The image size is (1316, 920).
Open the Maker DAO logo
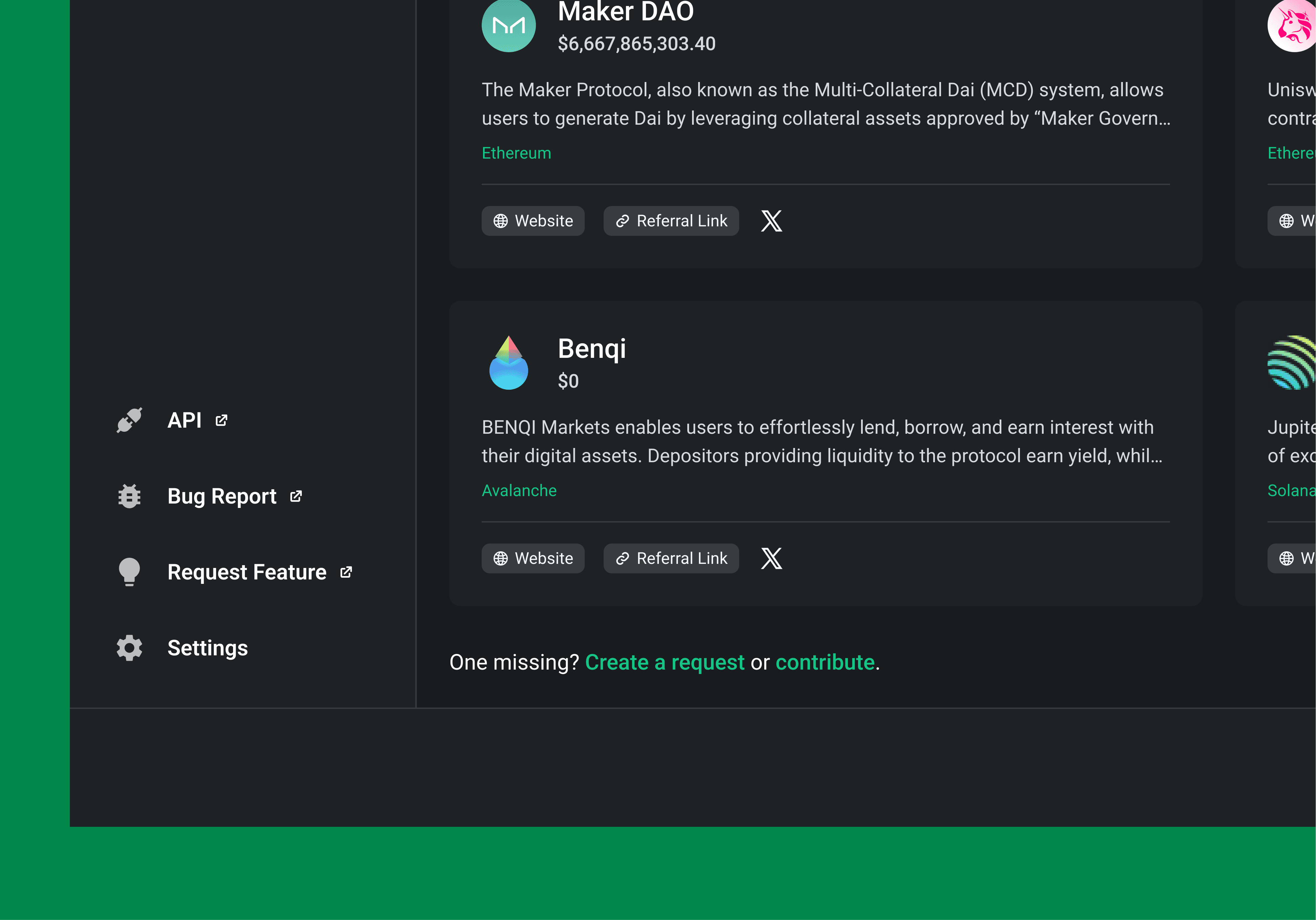[508, 26]
